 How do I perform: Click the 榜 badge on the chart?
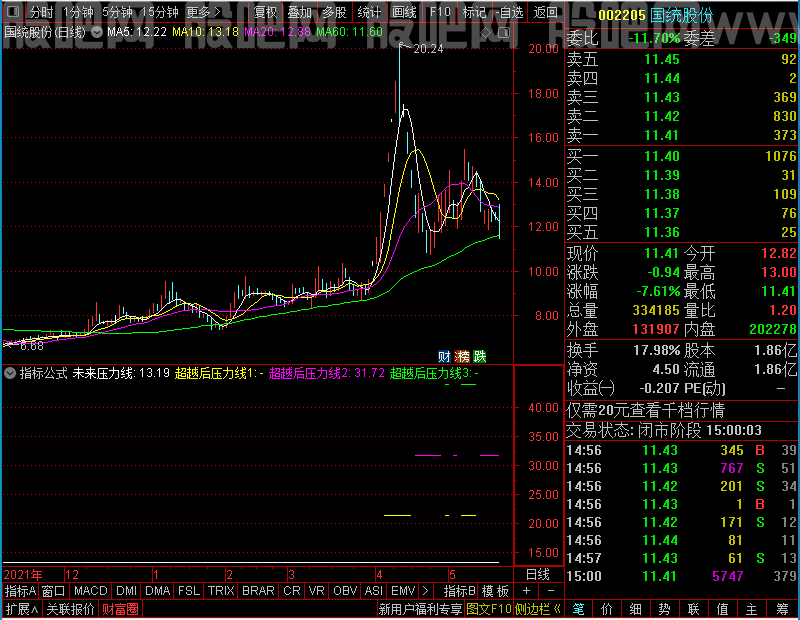tap(462, 356)
